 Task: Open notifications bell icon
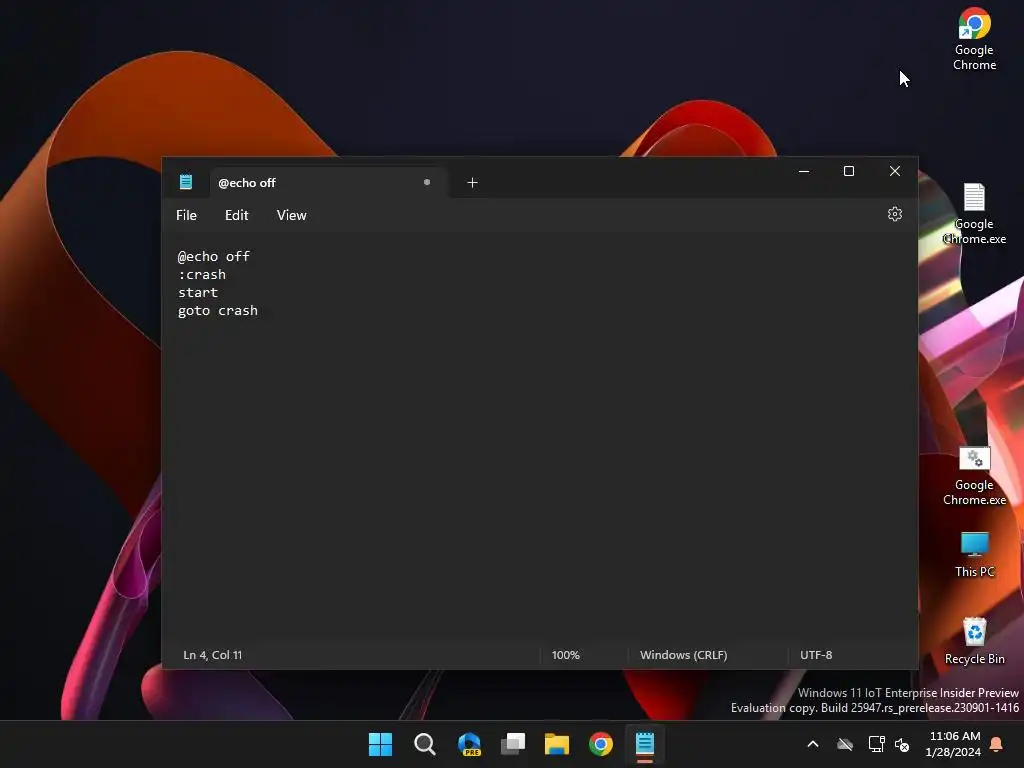pyautogui.click(x=997, y=744)
